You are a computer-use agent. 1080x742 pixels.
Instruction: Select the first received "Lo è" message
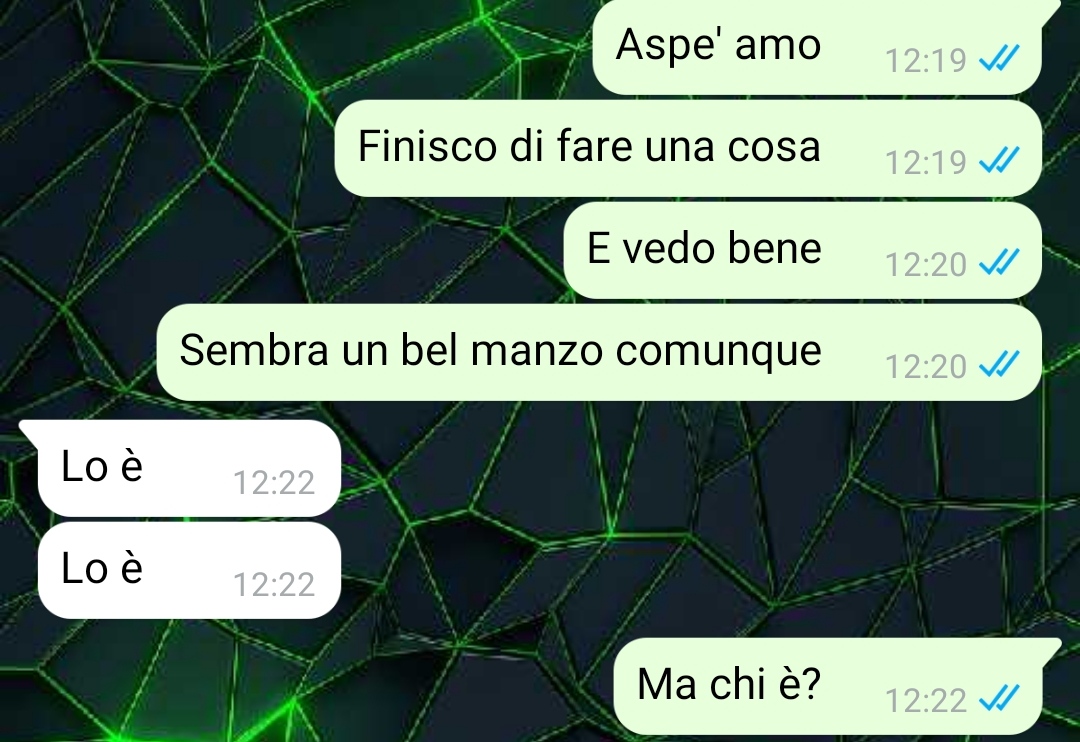(189, 468)
